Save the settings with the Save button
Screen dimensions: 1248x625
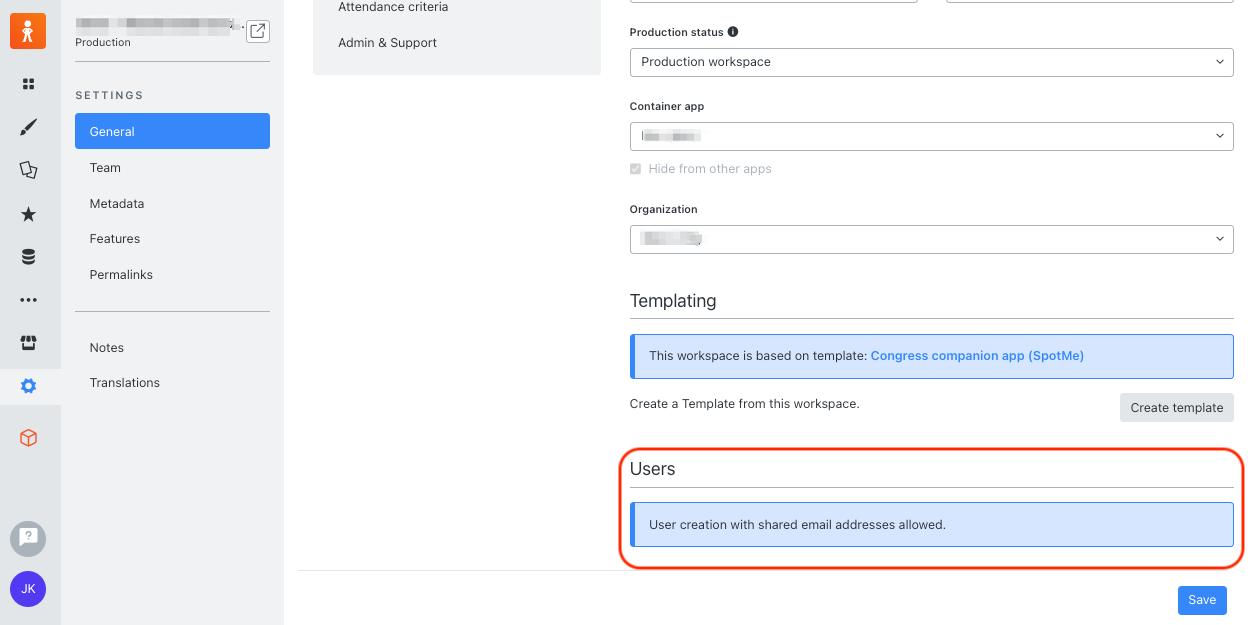click(x=1202, y=600)
